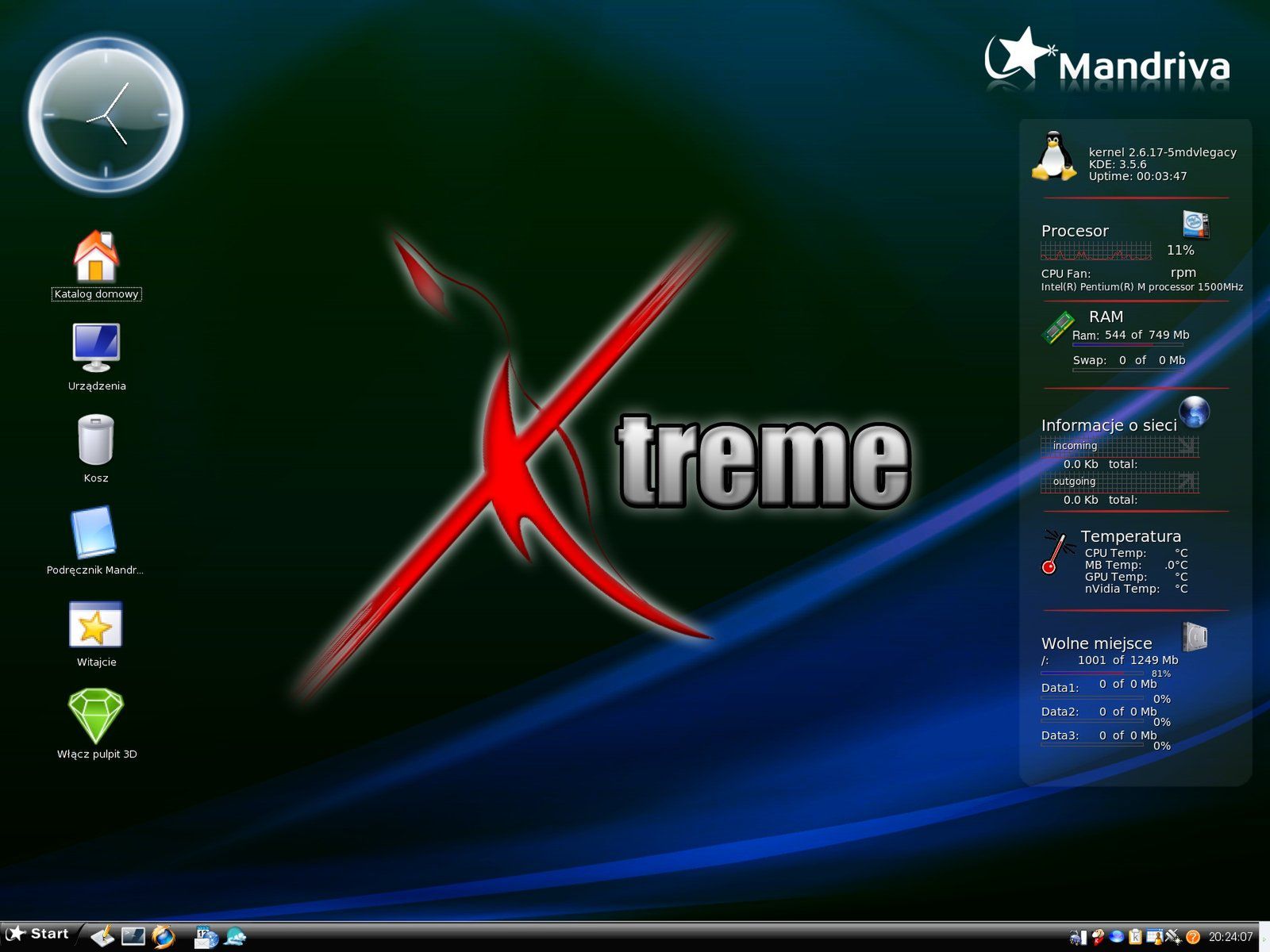
Task: Open the calendar and mail Kontact icon
Action: pyautogui.click(x=206, y=937)
